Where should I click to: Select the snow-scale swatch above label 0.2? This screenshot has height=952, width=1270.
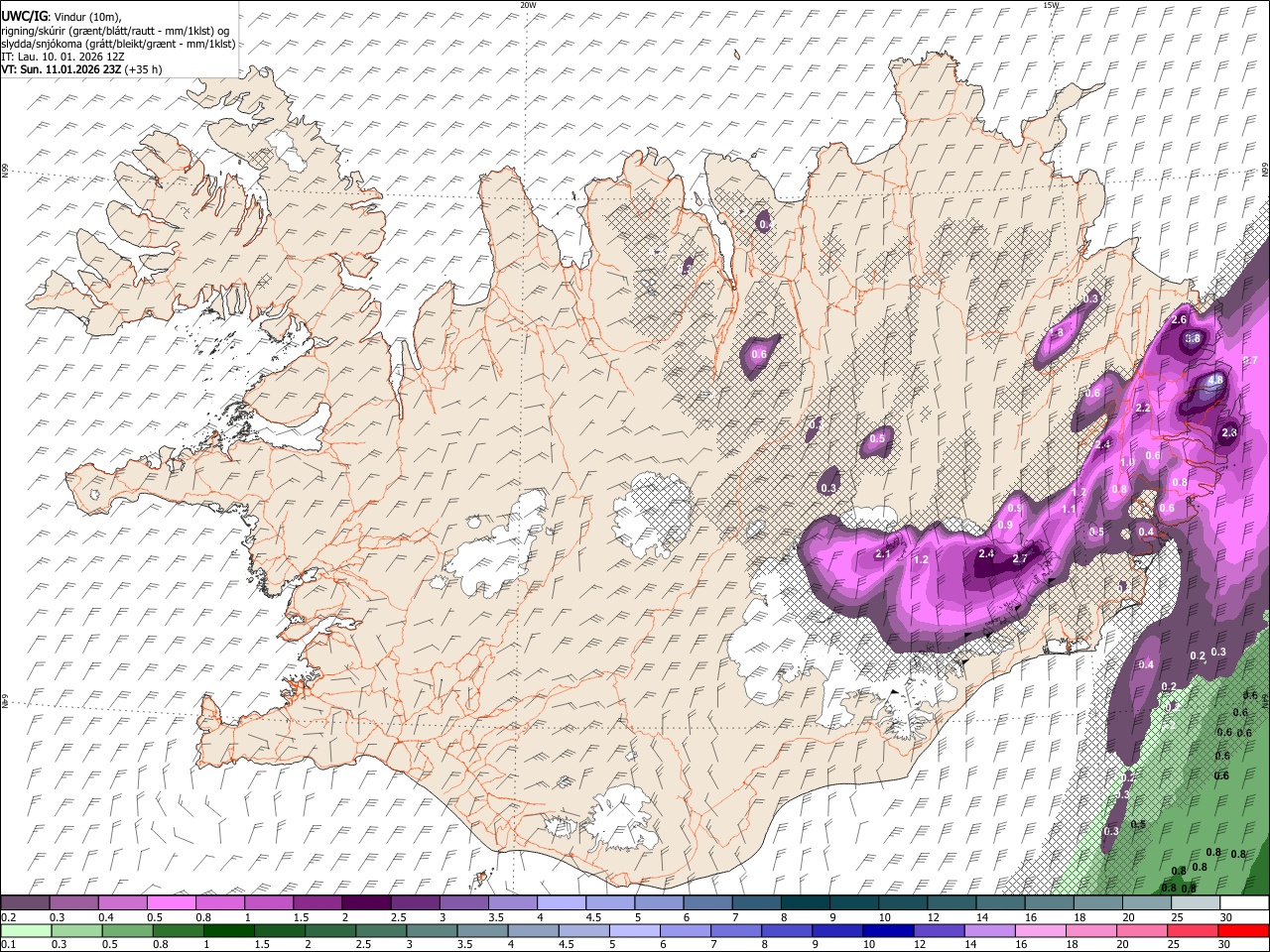pos(25,902)
